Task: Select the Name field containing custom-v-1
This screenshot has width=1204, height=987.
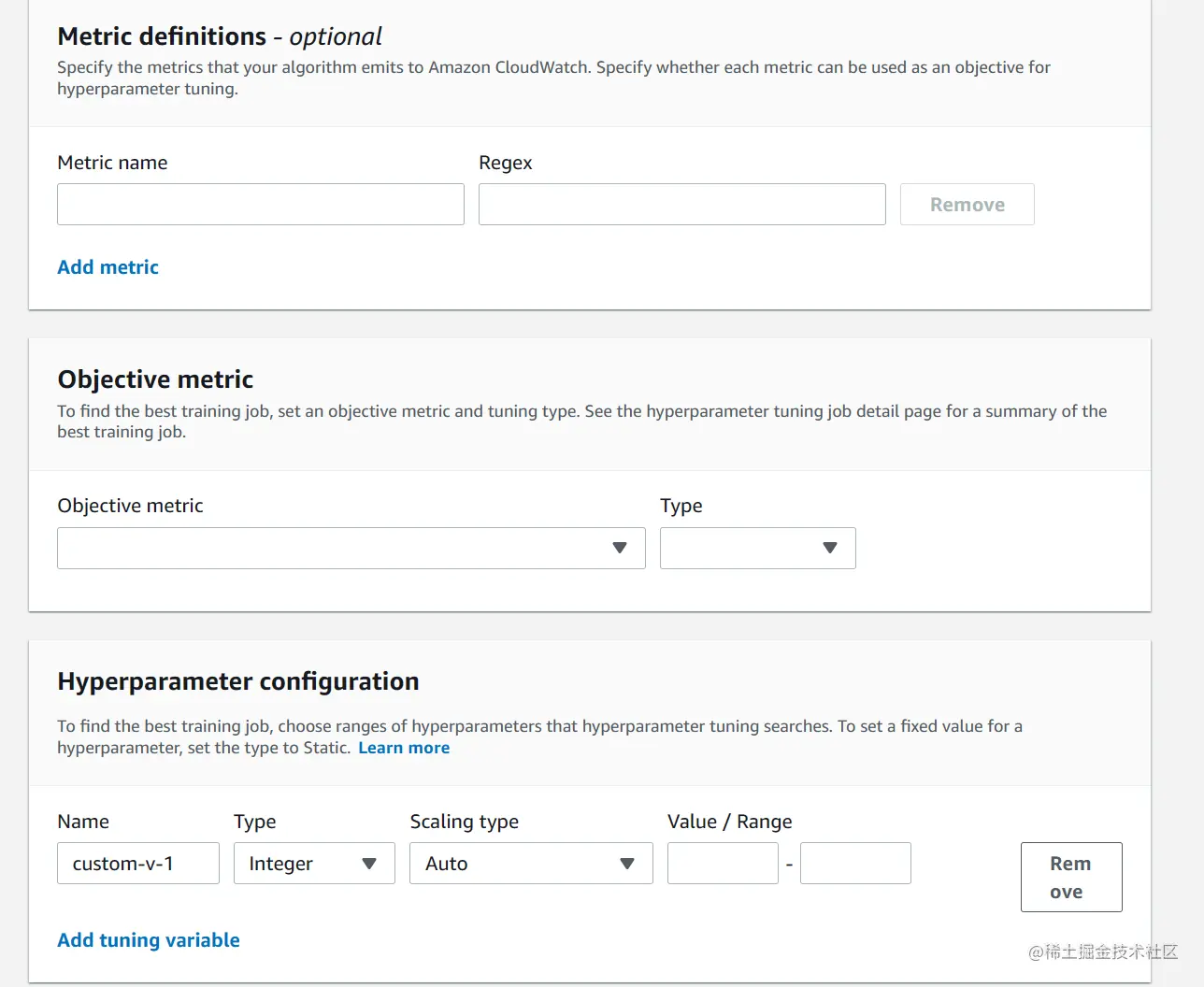Action: 137,864
